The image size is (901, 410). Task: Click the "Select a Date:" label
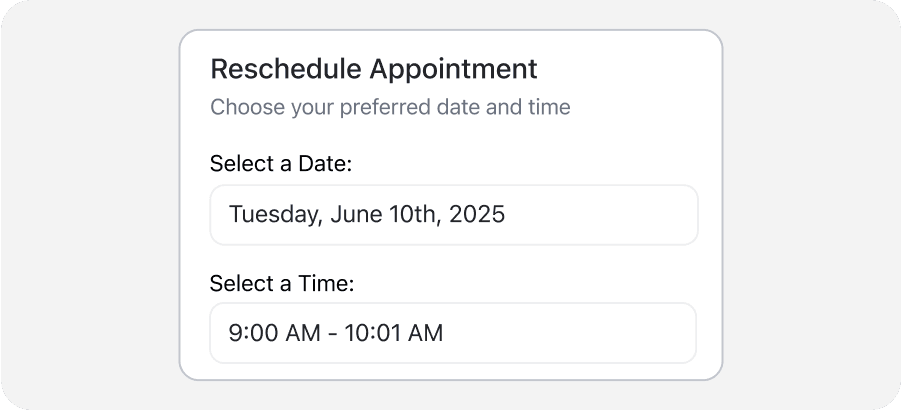click(x=281, y=164)
